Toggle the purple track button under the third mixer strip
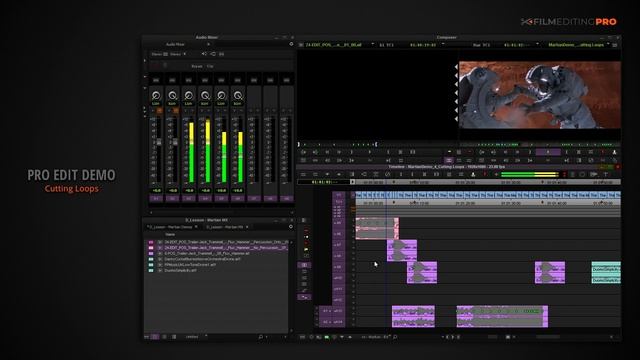640x360 pixels. (189, 198)
